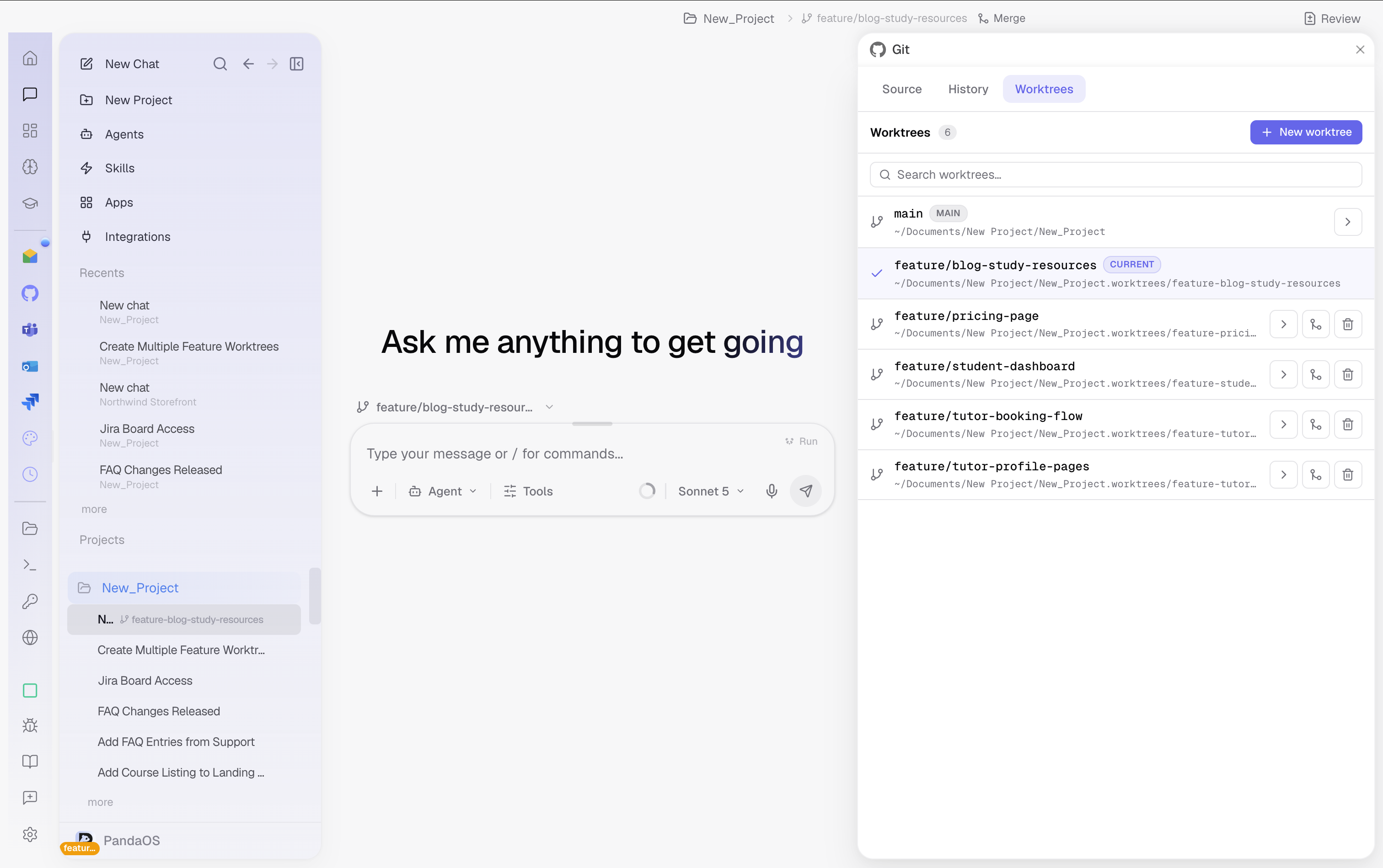Click the microphone icon in the message box
This screenshot has width=1383, height=868.
pos(772,491)
